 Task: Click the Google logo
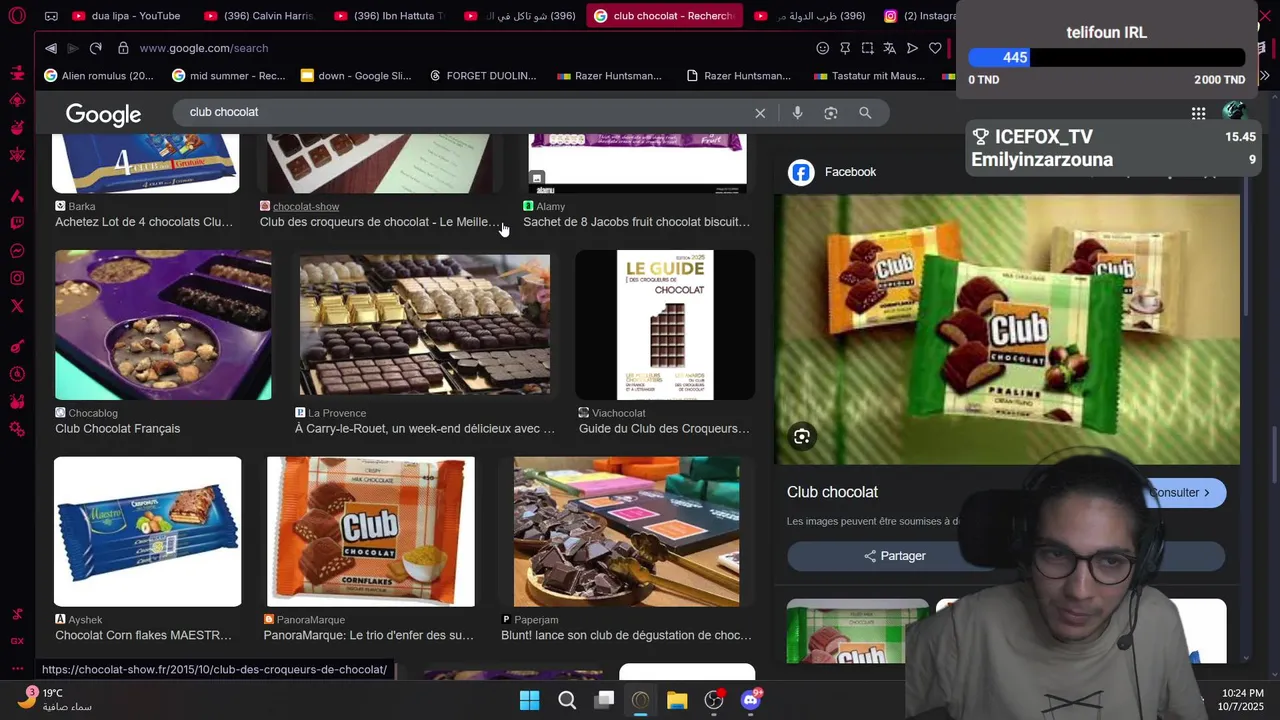103,114
